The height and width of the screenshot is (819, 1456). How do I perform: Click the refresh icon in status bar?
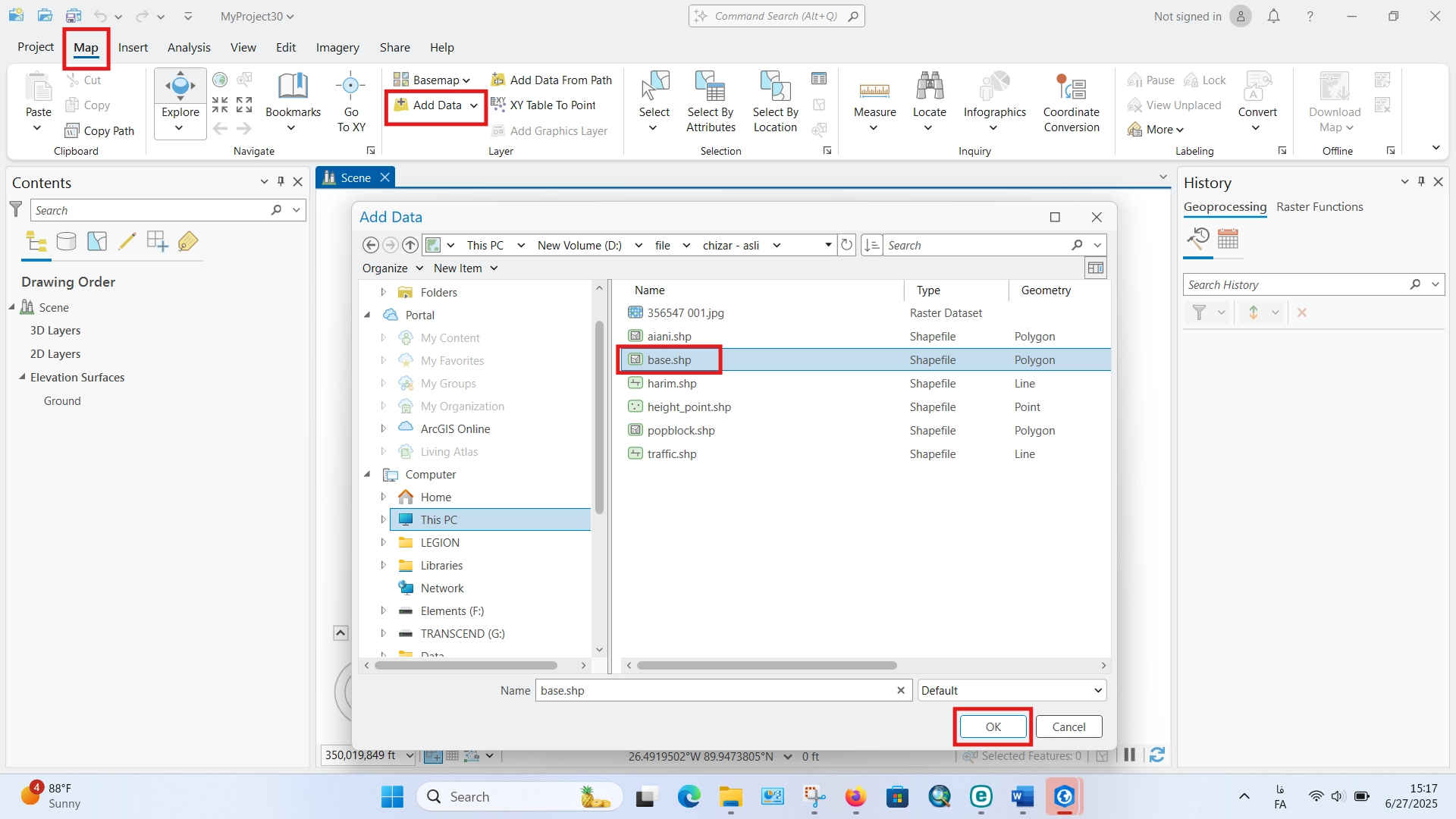(x=1156, y=755)
